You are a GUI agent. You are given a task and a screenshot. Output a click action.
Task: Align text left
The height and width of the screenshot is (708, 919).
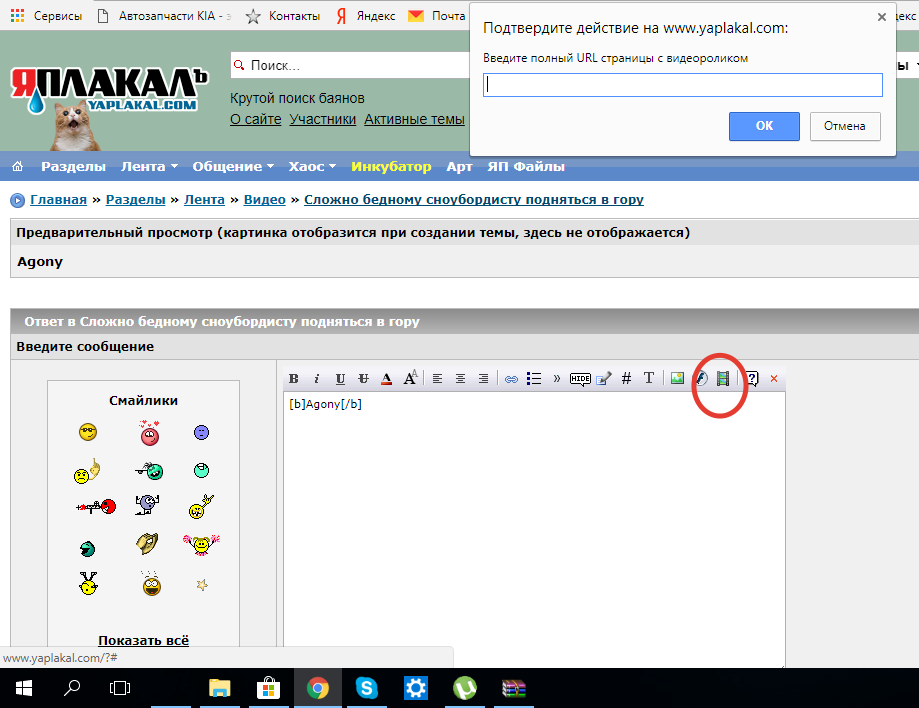tap(437, 379)
